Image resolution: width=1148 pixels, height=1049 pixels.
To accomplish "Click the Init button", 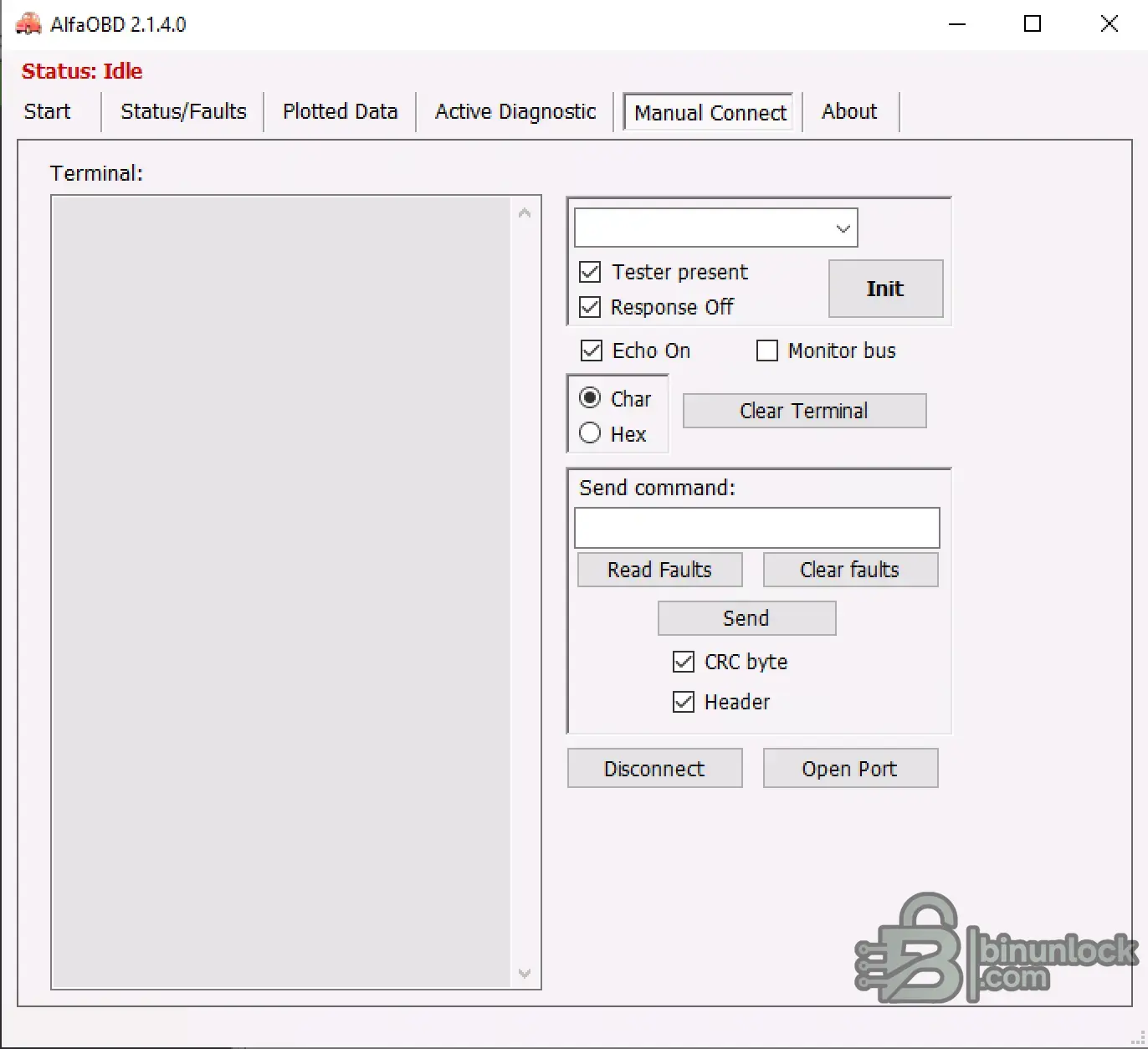I will click(885, 289).
